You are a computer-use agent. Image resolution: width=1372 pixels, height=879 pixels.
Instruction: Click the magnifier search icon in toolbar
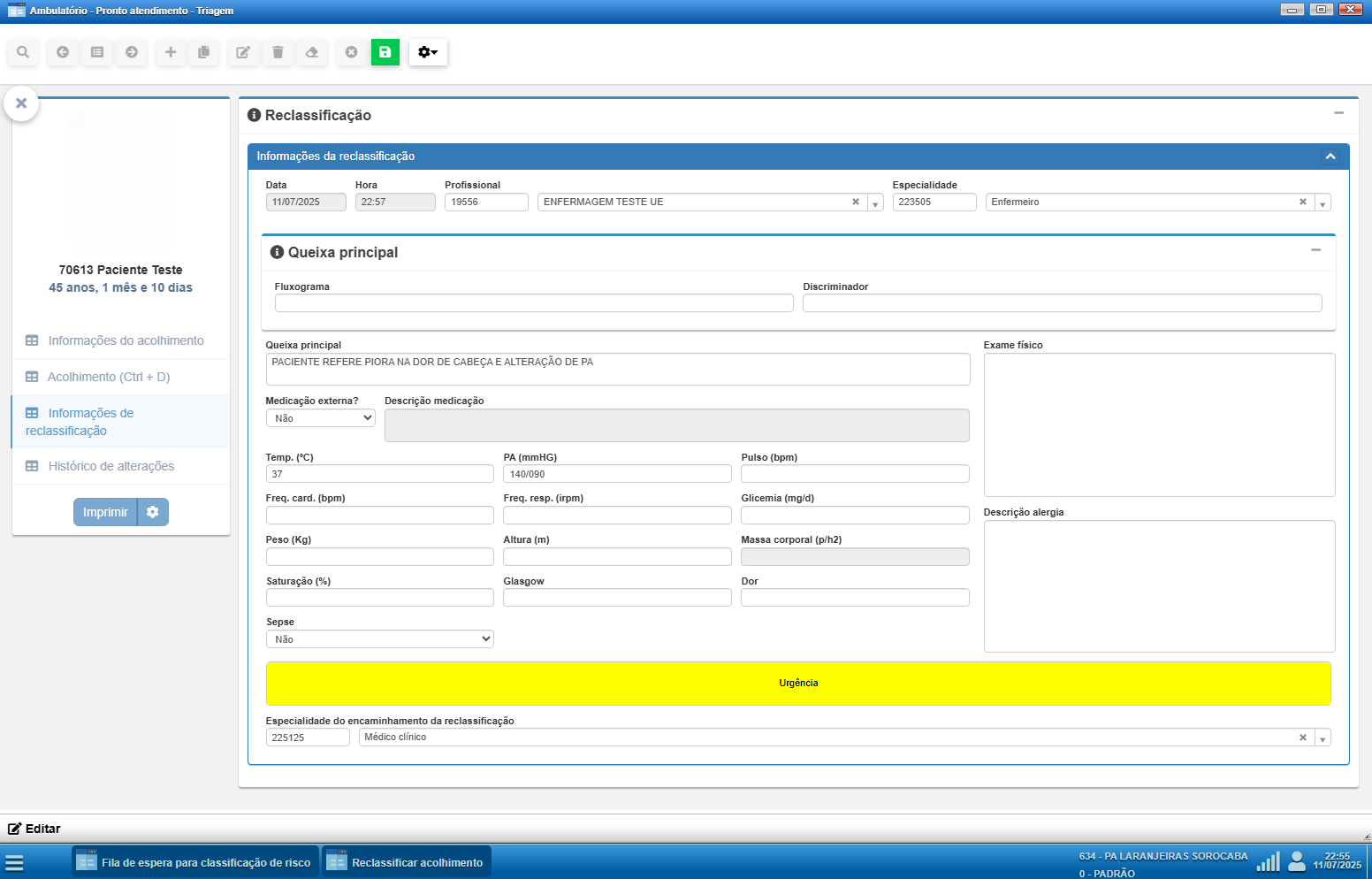click(x=23, y=52)
